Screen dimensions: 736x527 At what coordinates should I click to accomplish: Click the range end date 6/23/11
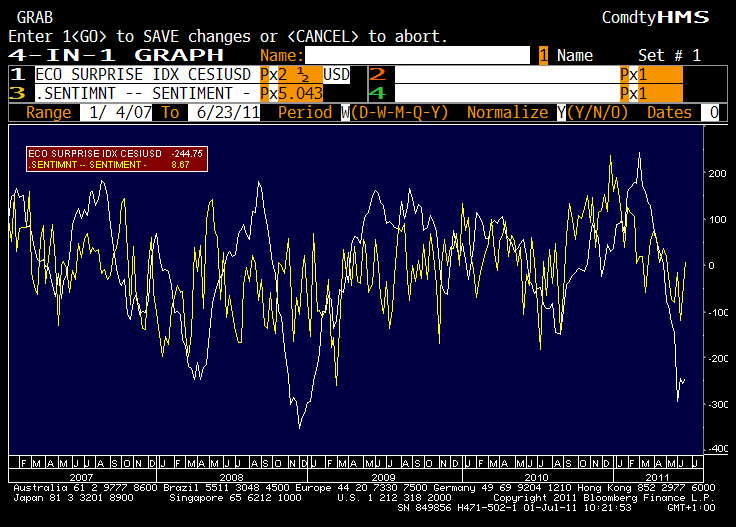[228, 113]
